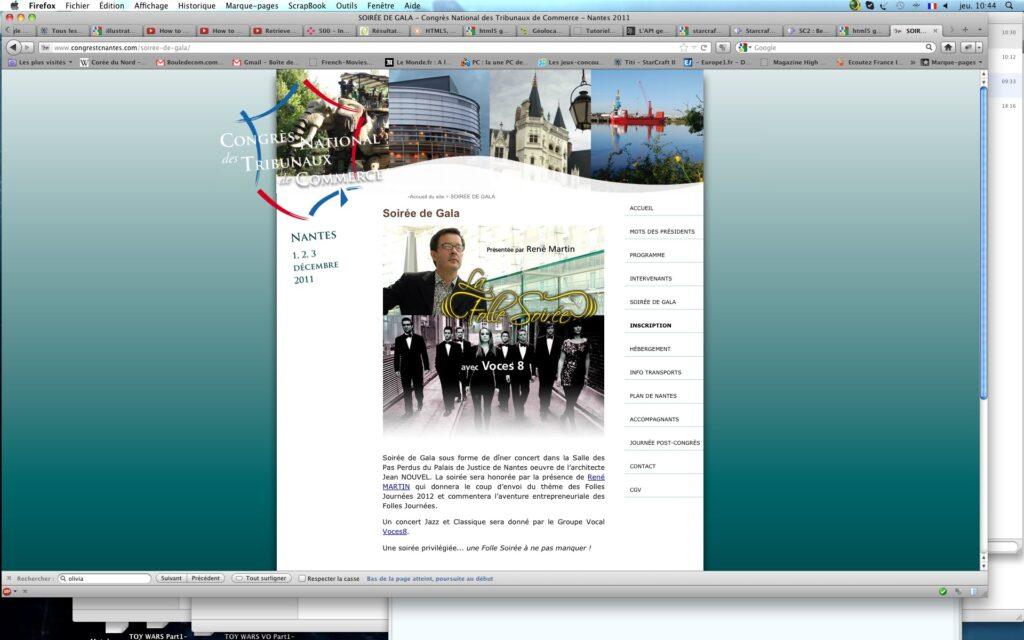Click the scrollbar up arrow
1024x640 pixels.
[x=984, y=74]
